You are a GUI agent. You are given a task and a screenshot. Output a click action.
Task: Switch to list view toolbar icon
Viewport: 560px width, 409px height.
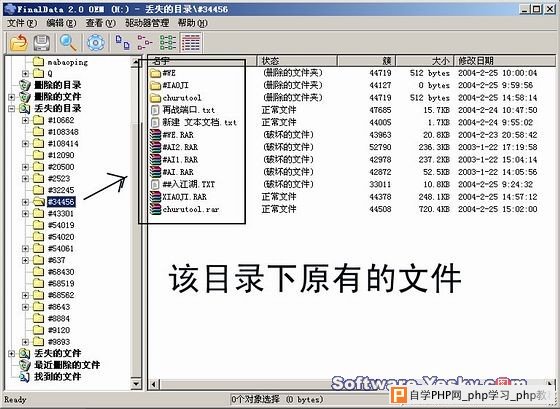pos(168,42)
